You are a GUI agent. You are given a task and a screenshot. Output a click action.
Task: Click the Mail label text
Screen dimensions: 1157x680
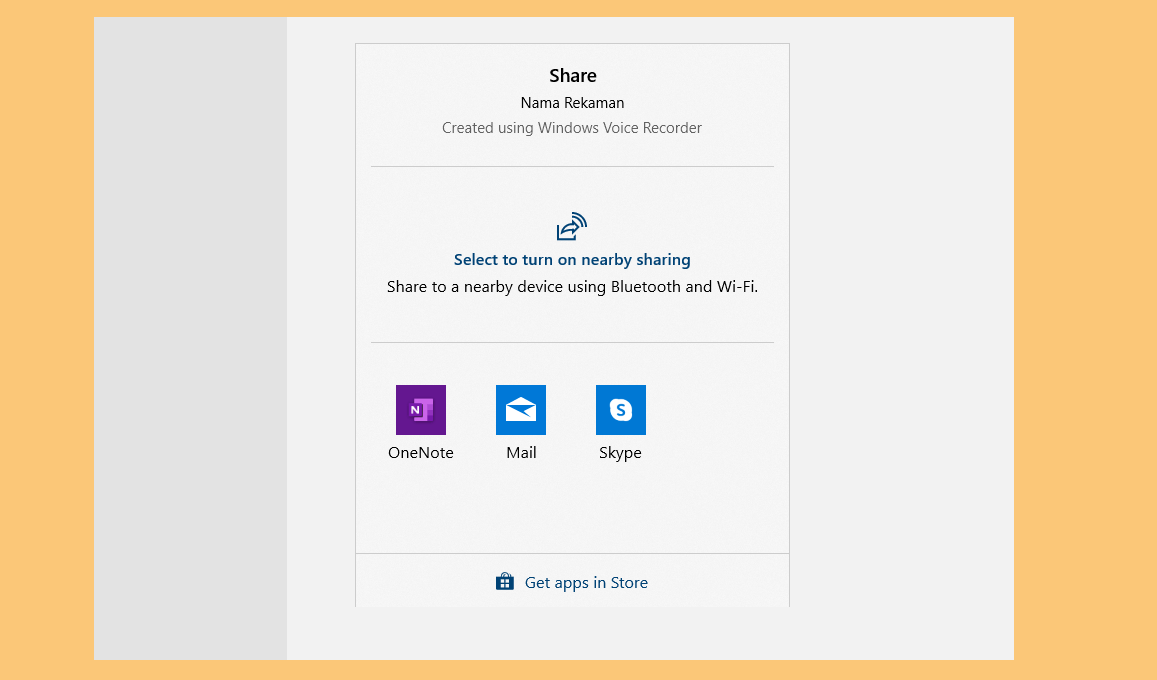click(521, 453)
